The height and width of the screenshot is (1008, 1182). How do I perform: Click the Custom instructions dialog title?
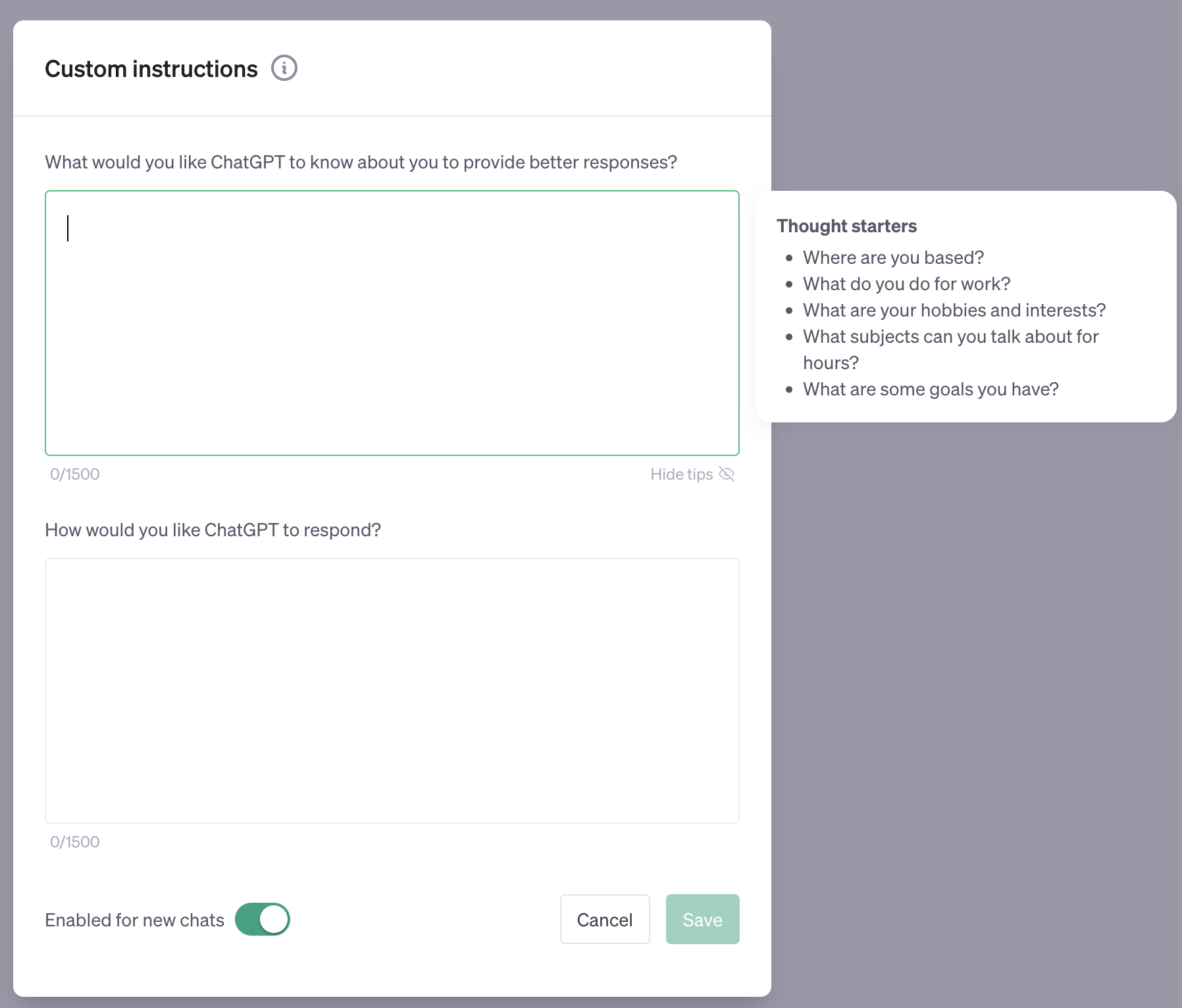pyautogui.click(x=151, y=69)
